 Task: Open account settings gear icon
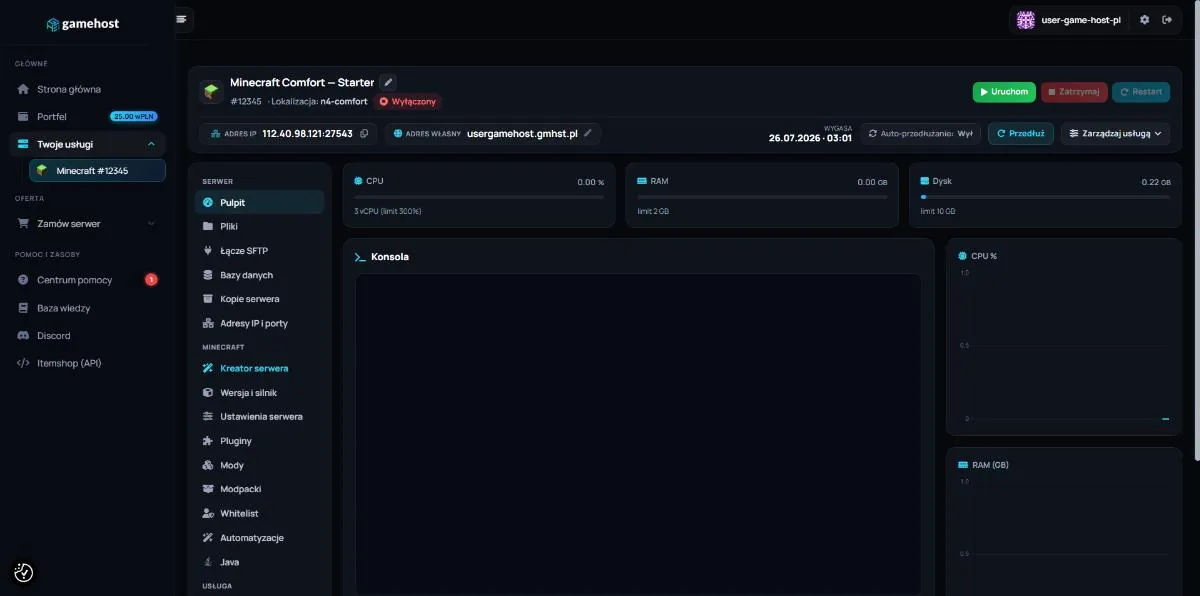coord(1145,19)
